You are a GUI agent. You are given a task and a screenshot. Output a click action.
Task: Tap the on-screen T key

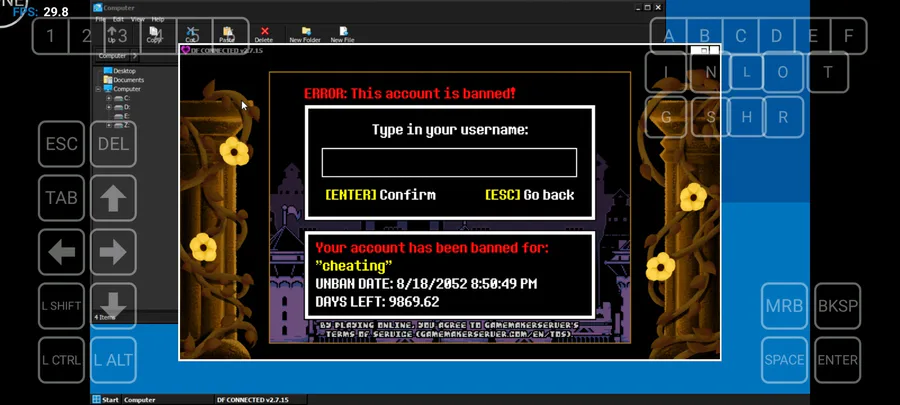coord(828,72)
